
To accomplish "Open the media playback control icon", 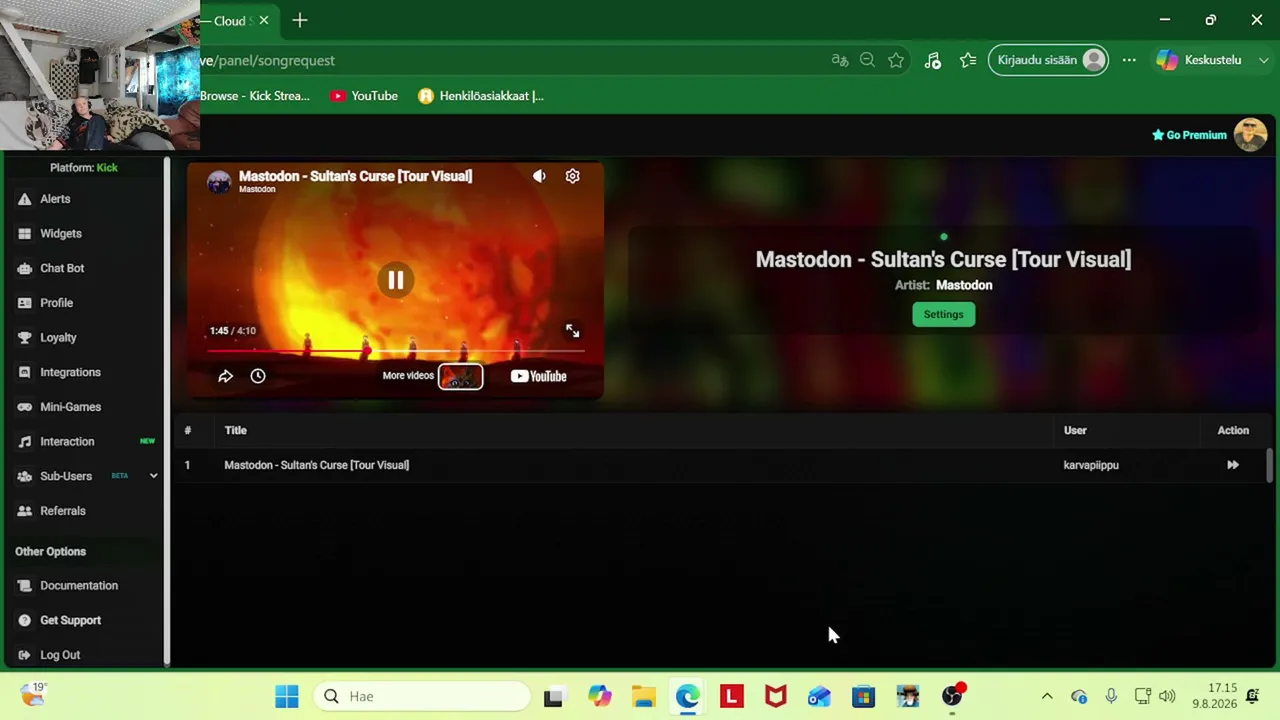I will pos(933,60).
